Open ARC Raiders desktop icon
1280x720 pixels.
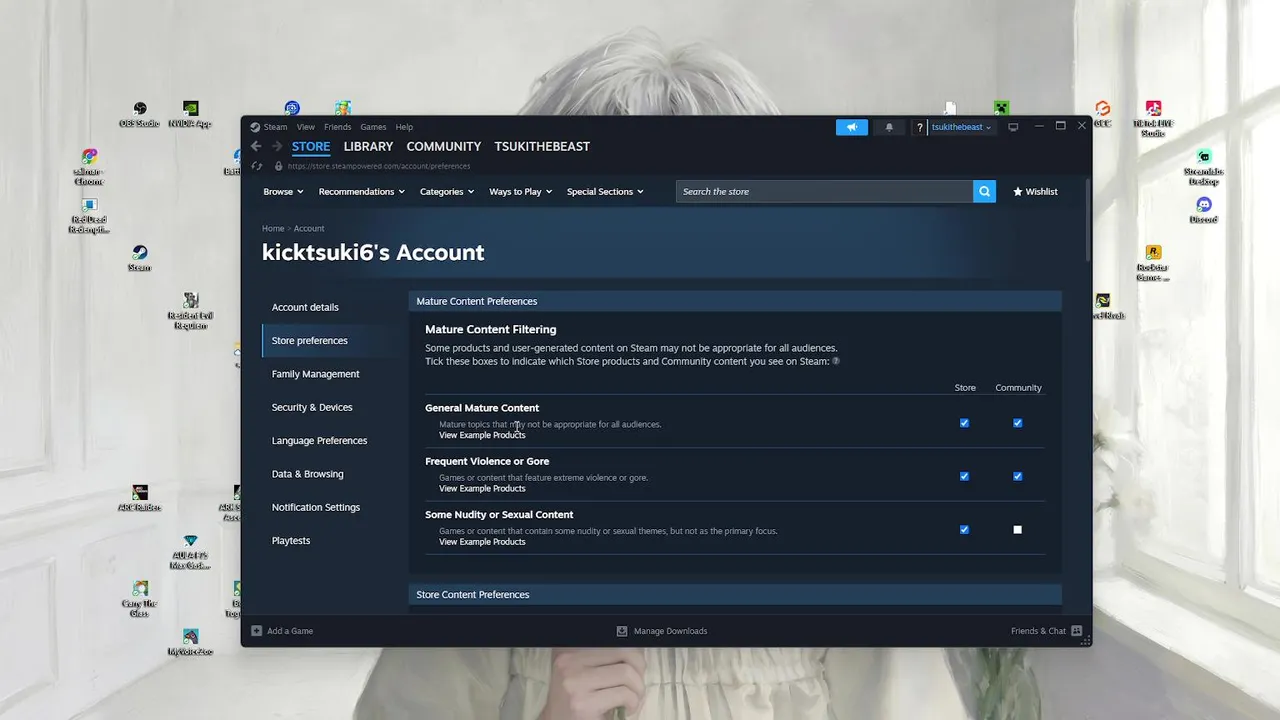[x=140, y=497]
